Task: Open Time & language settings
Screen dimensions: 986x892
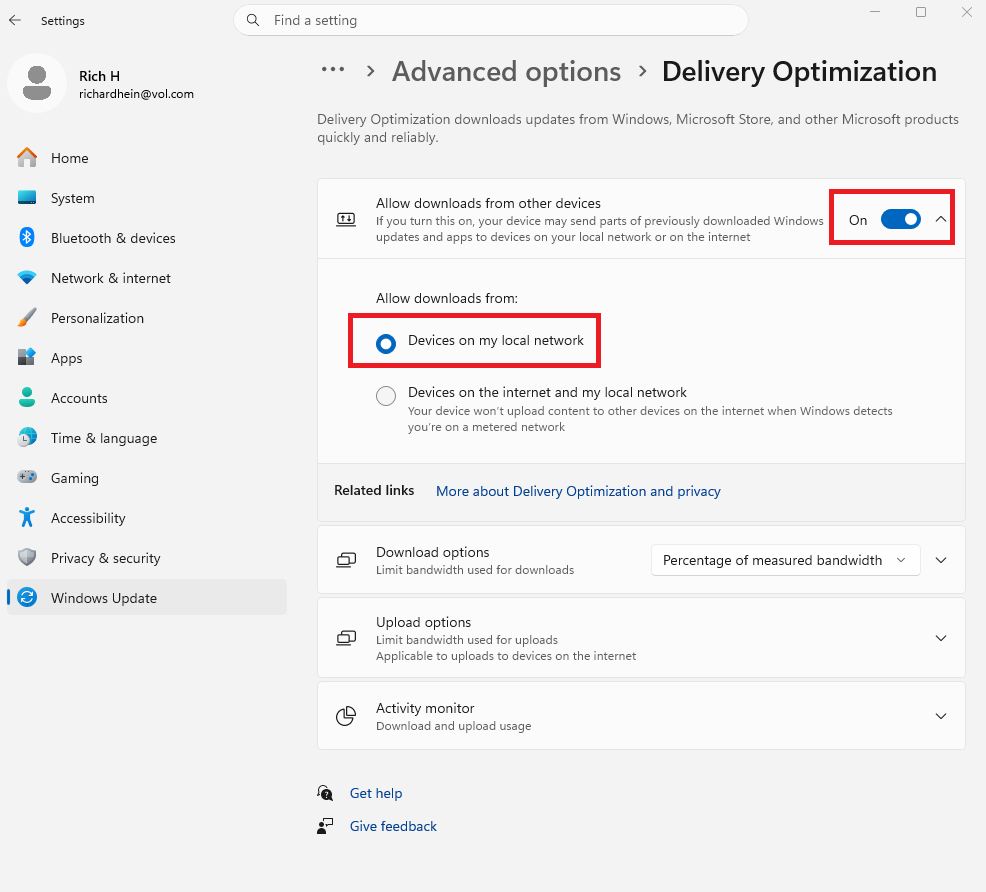Action: pos(147,438)
